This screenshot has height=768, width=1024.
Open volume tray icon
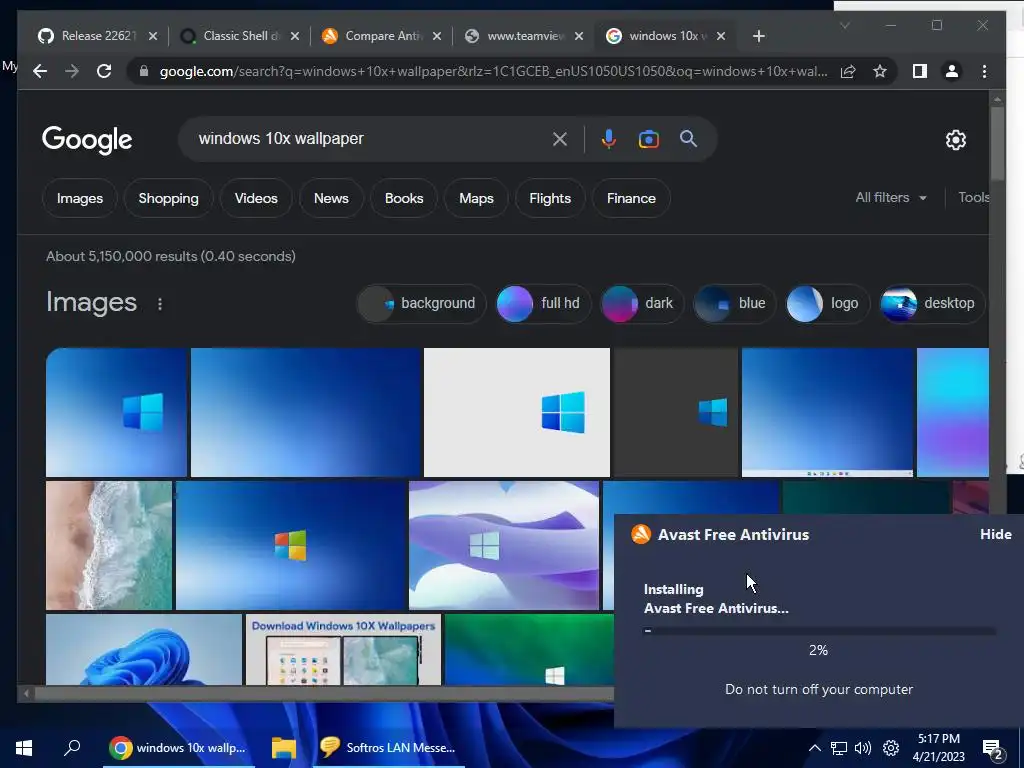pos(863,748)
